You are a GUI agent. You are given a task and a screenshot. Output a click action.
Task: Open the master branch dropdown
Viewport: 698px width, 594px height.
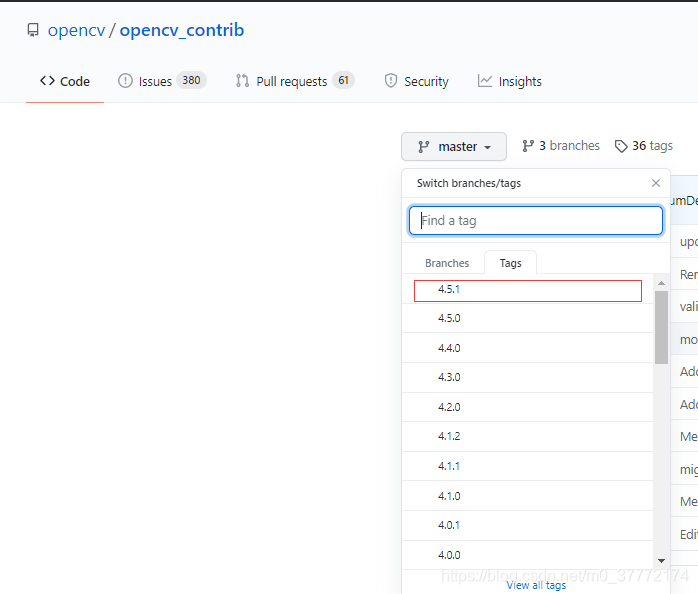454,146
